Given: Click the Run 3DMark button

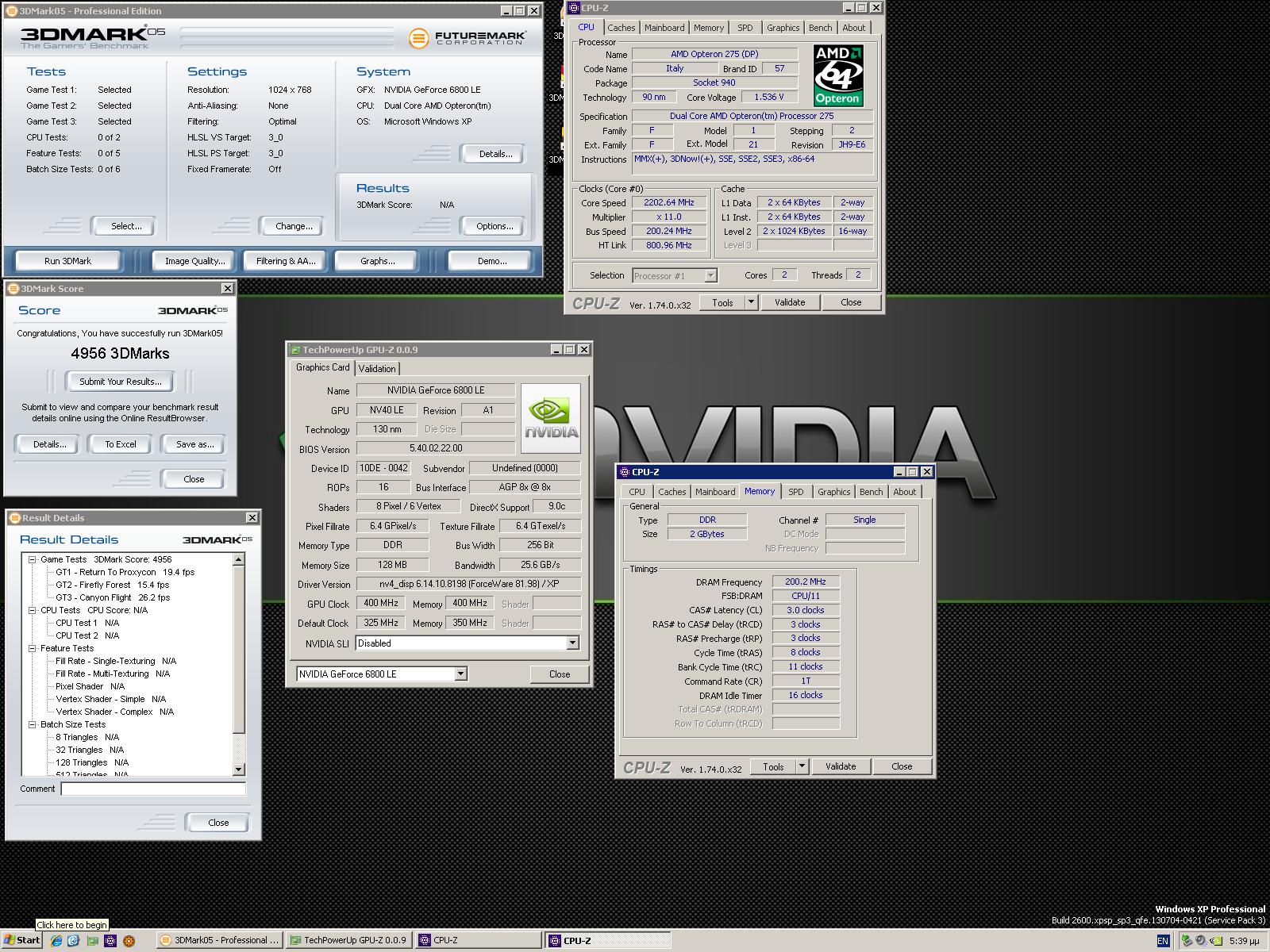Looking at the screenshot, I should [68, 261].
